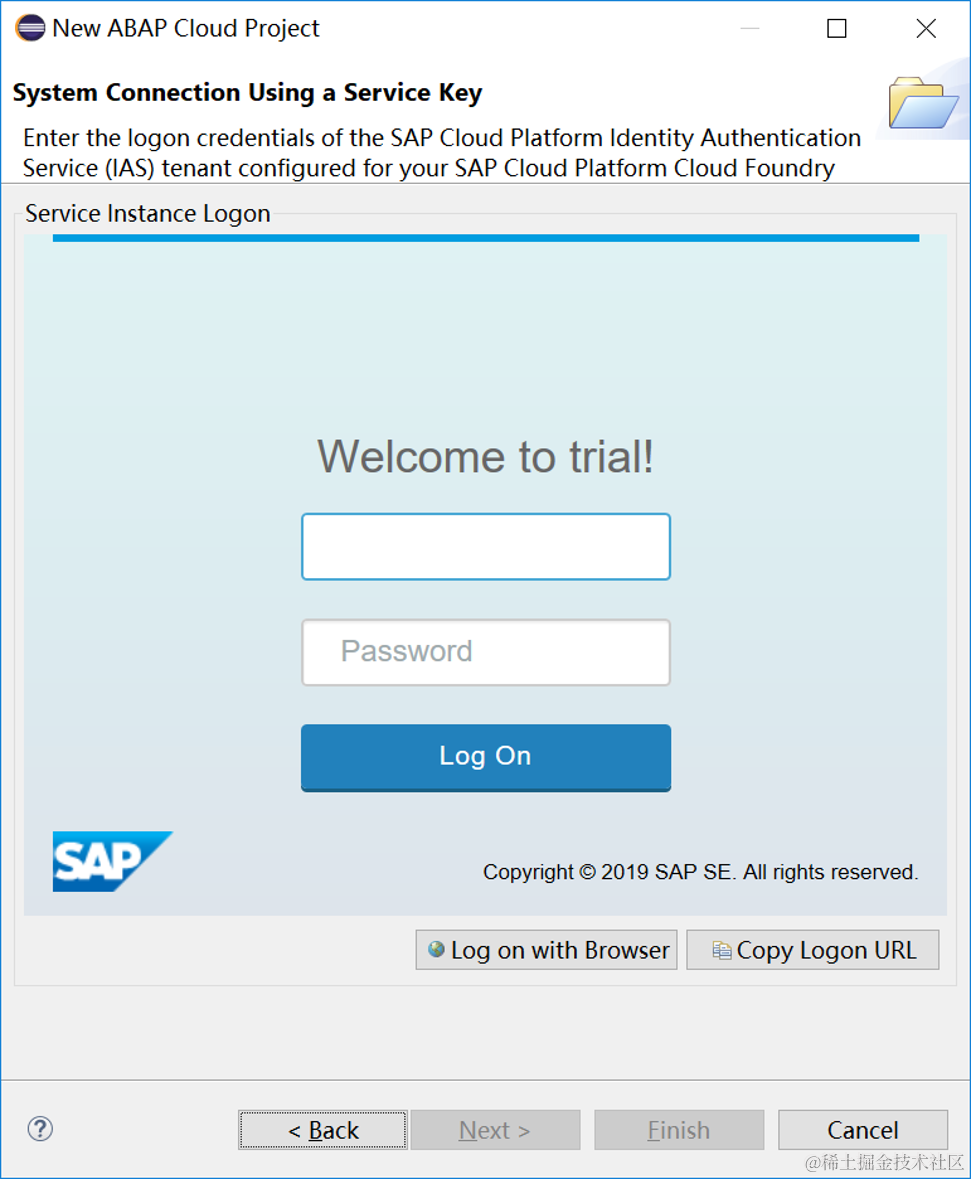Click Copy Logon URL button
The width and height of the screenshot is (971, 1179).
(813, 950)
